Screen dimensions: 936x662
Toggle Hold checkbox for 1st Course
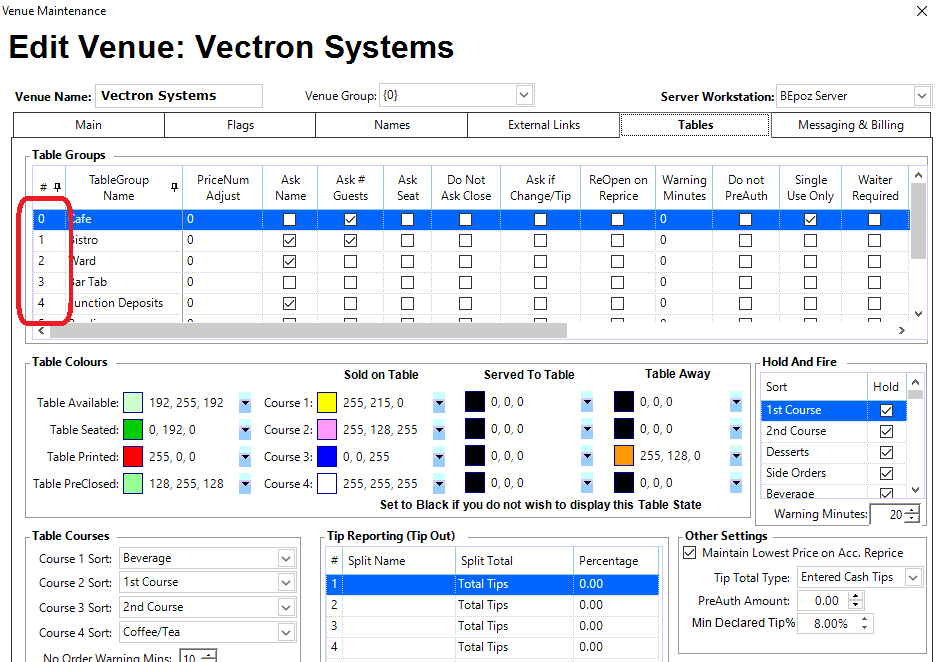coord(886,411)
